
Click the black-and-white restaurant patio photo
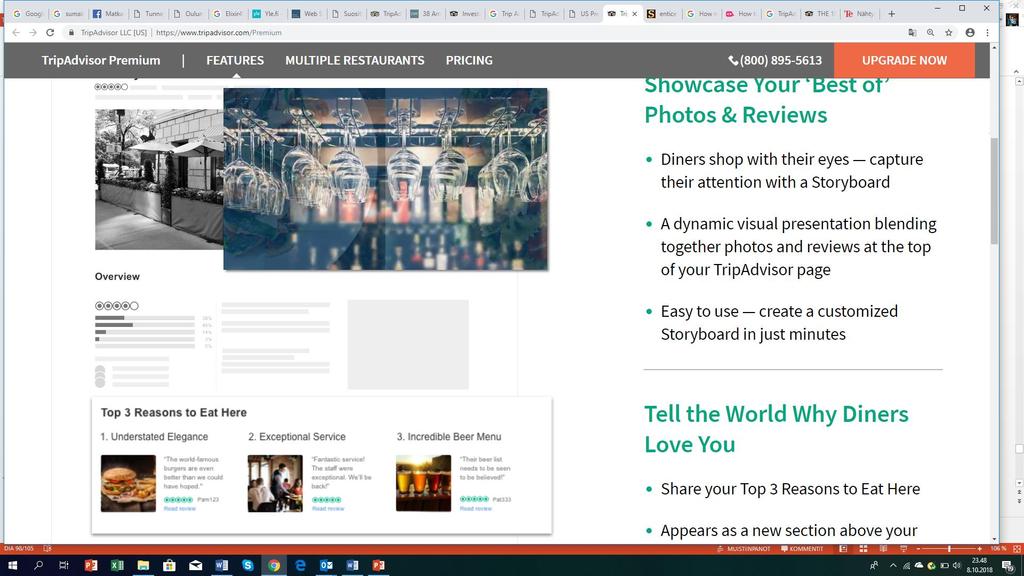[159, 179]
